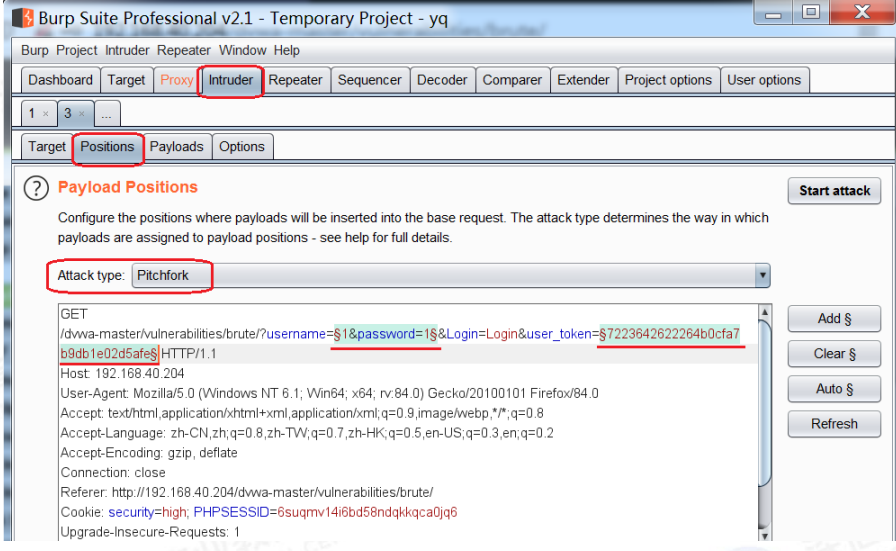Open the User options tab
Image resolution: width=896 pixels, height=551 pixels.
(x=764, y=80)
